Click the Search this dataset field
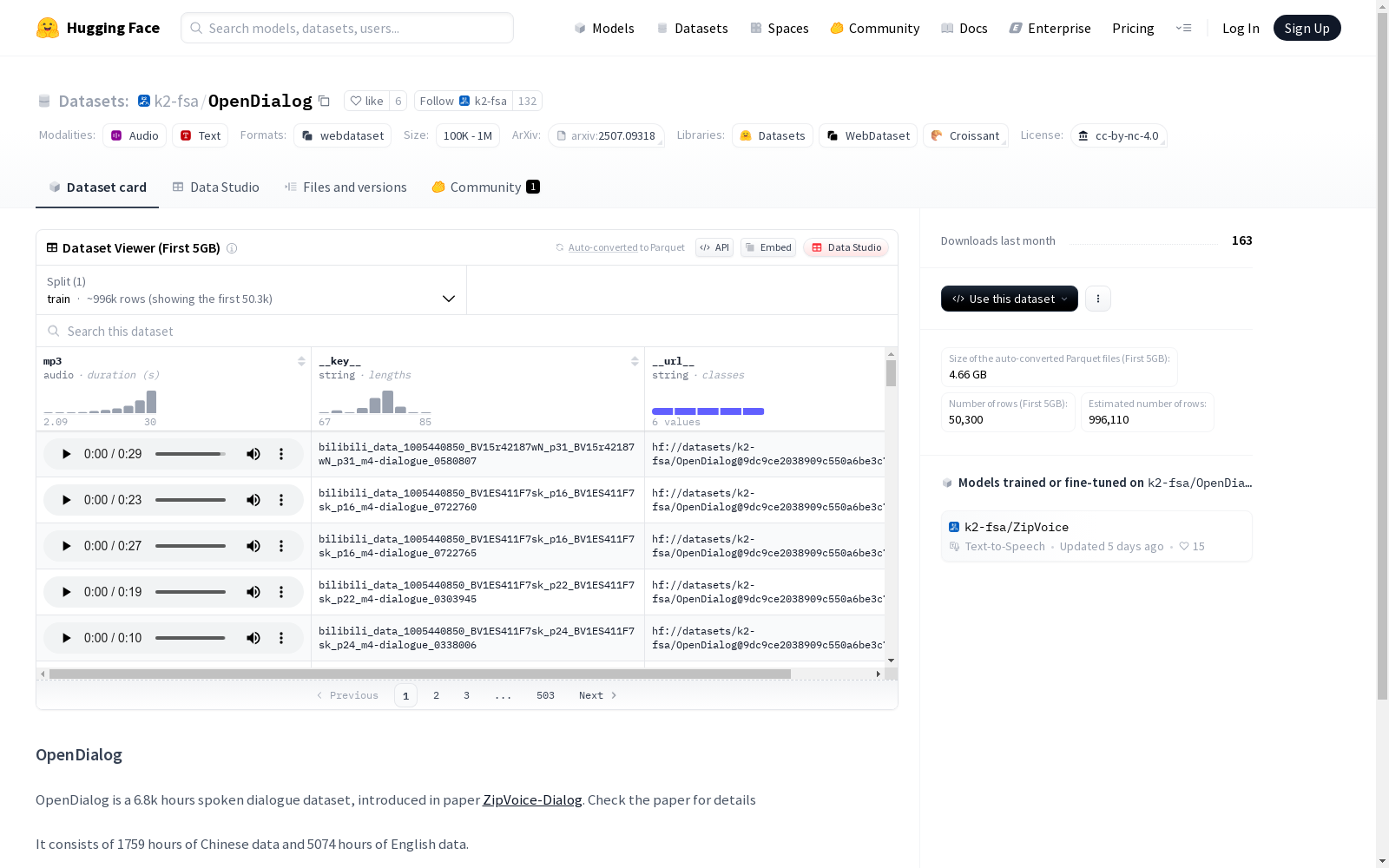This screenshot has width=1389, height=868. [467, 332]
